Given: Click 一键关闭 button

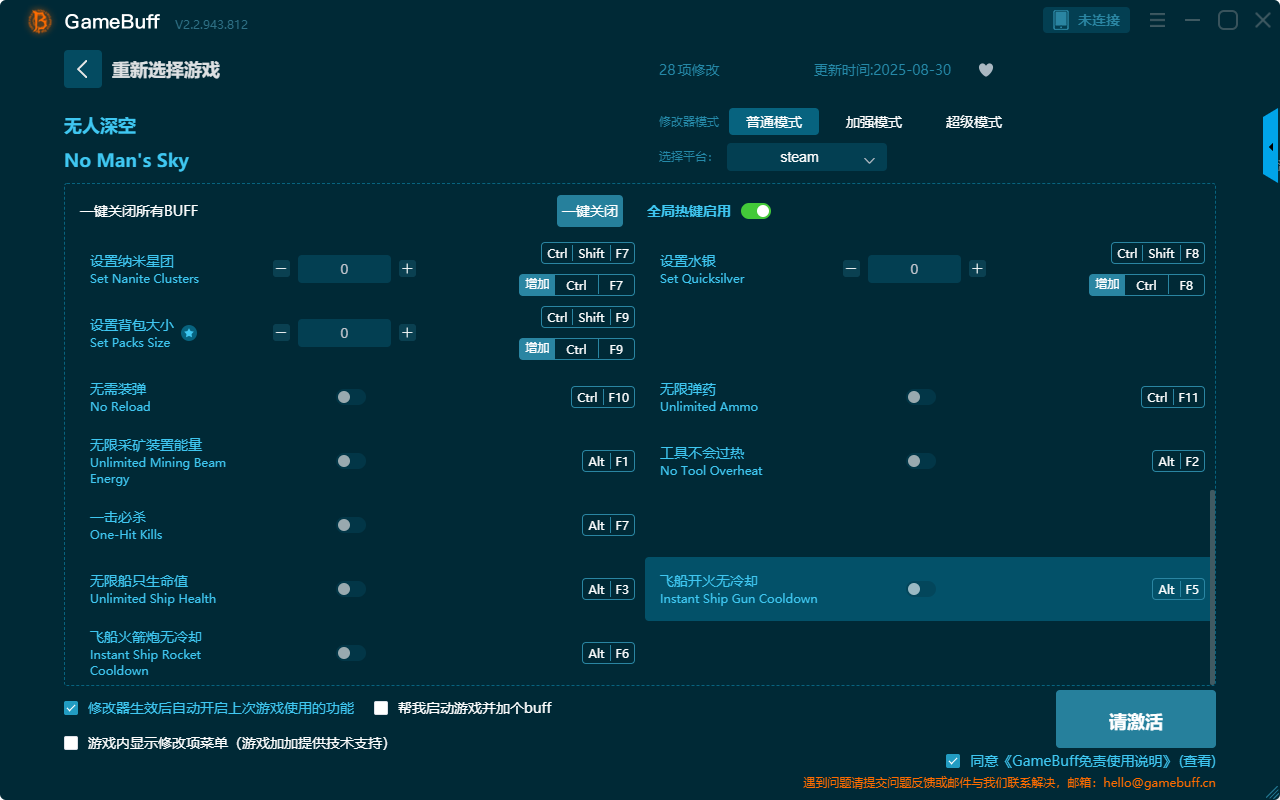Looking at the screenshot, I should click(x=590, y=211).
